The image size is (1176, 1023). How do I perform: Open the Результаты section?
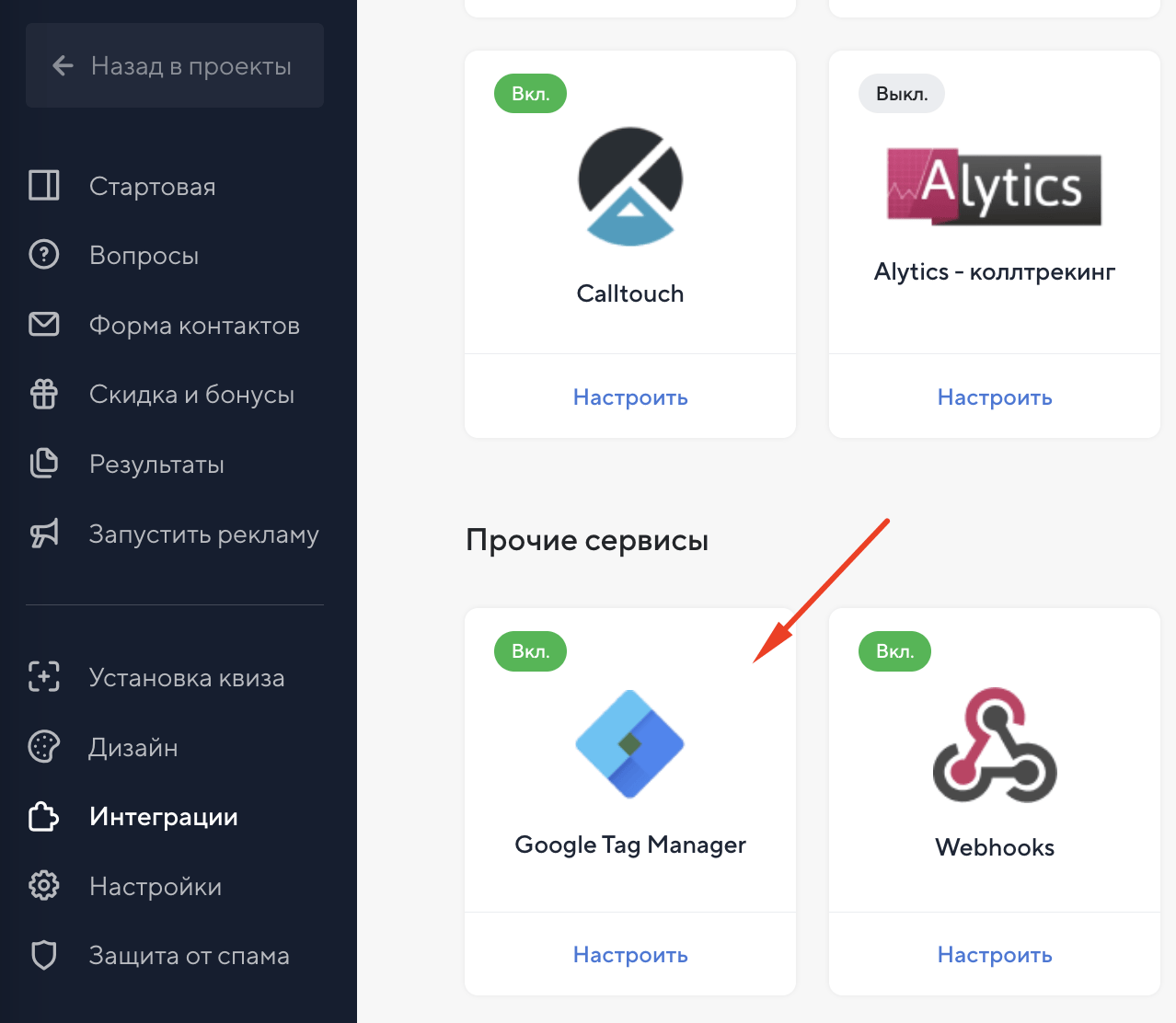click(156, 465)
